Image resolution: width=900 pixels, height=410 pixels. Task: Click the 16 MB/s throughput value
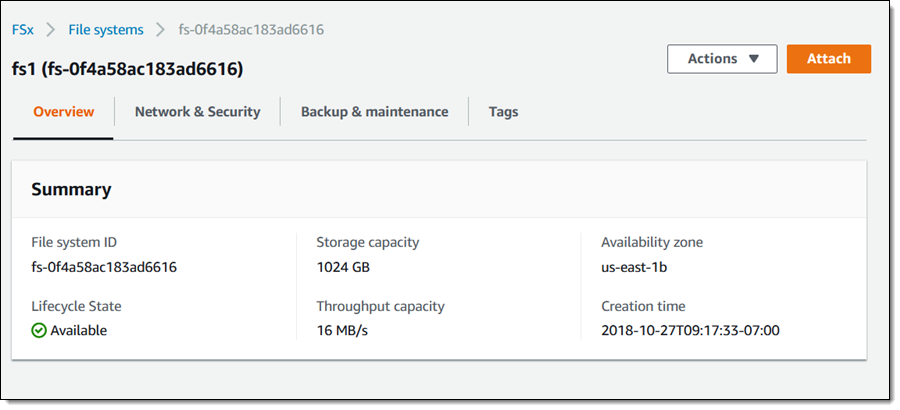[x=342, y=330]
